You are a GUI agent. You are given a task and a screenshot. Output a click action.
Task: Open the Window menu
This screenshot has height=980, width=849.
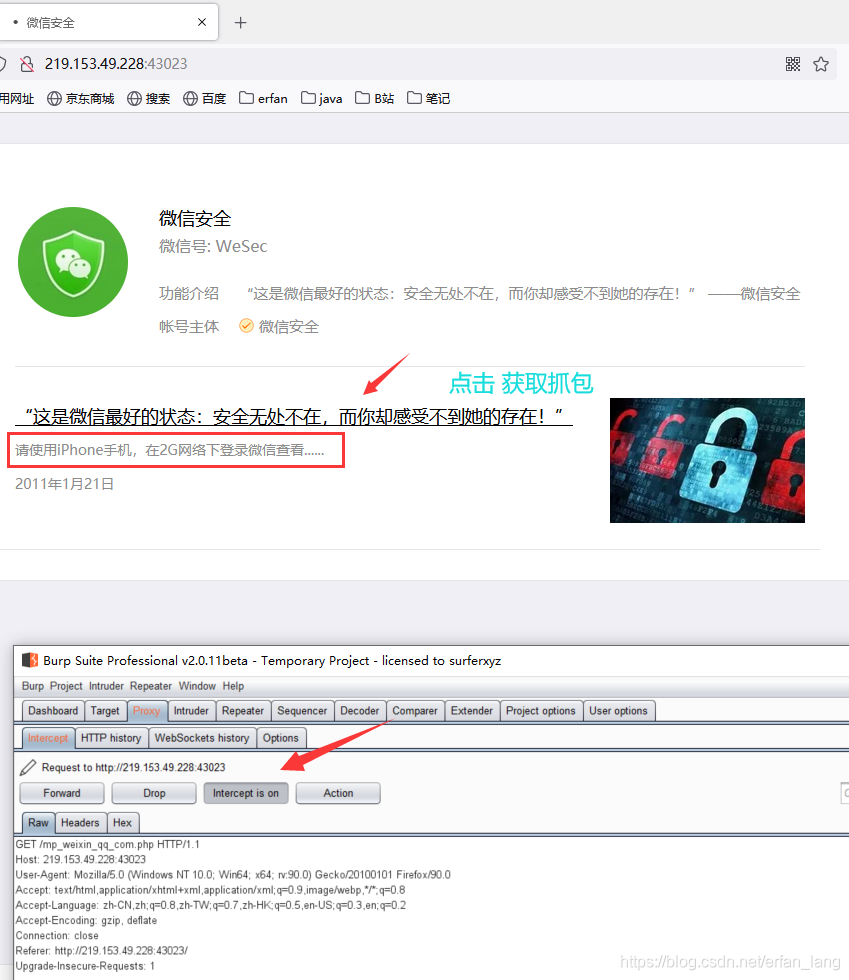[197, 686]
